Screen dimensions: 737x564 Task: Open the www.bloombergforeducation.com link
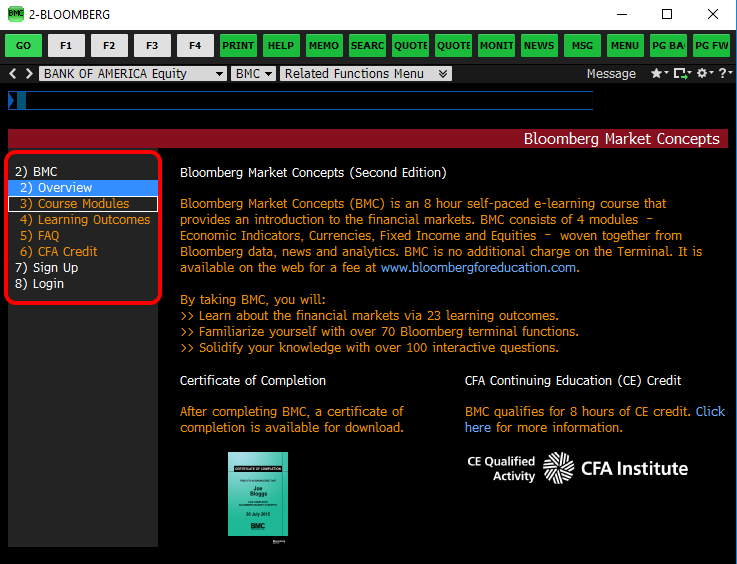(478, 267)
